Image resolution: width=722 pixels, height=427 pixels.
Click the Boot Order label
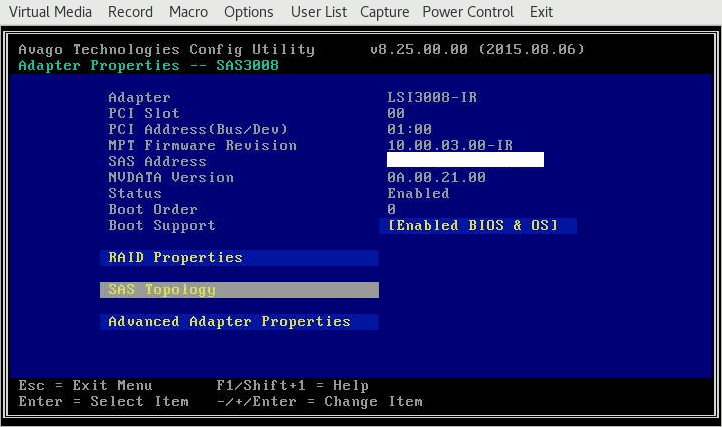tap(153, 210)
